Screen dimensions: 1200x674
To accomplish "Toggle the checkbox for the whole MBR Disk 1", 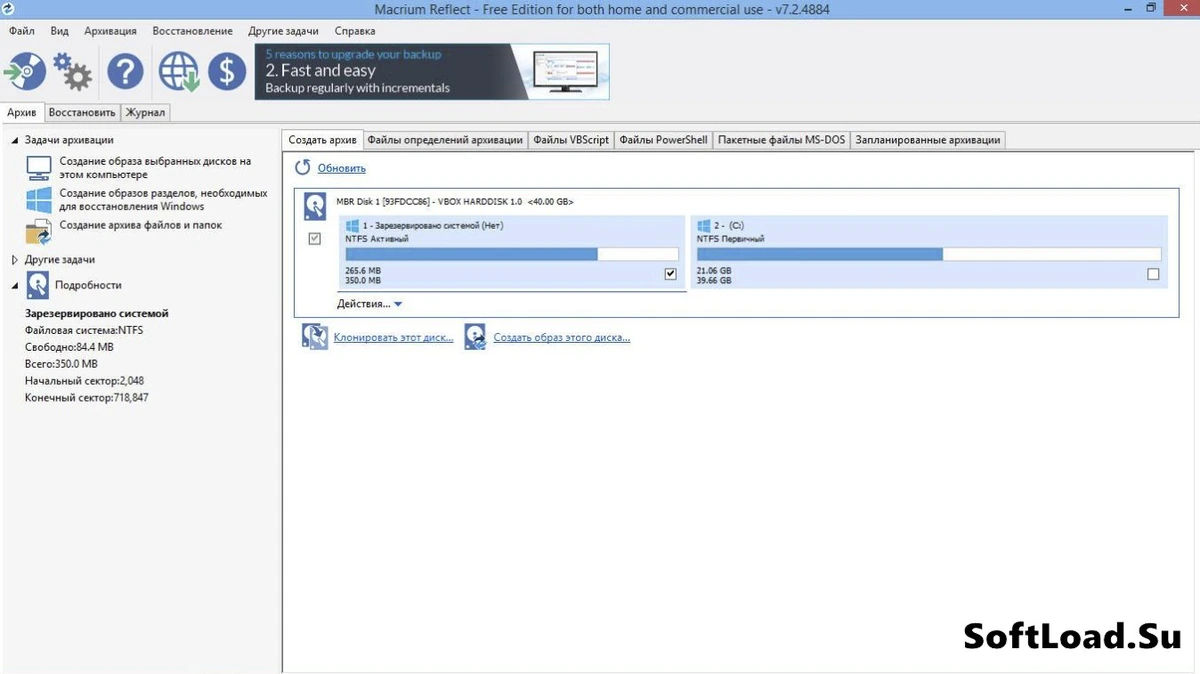I will click(x=315, y=239).
